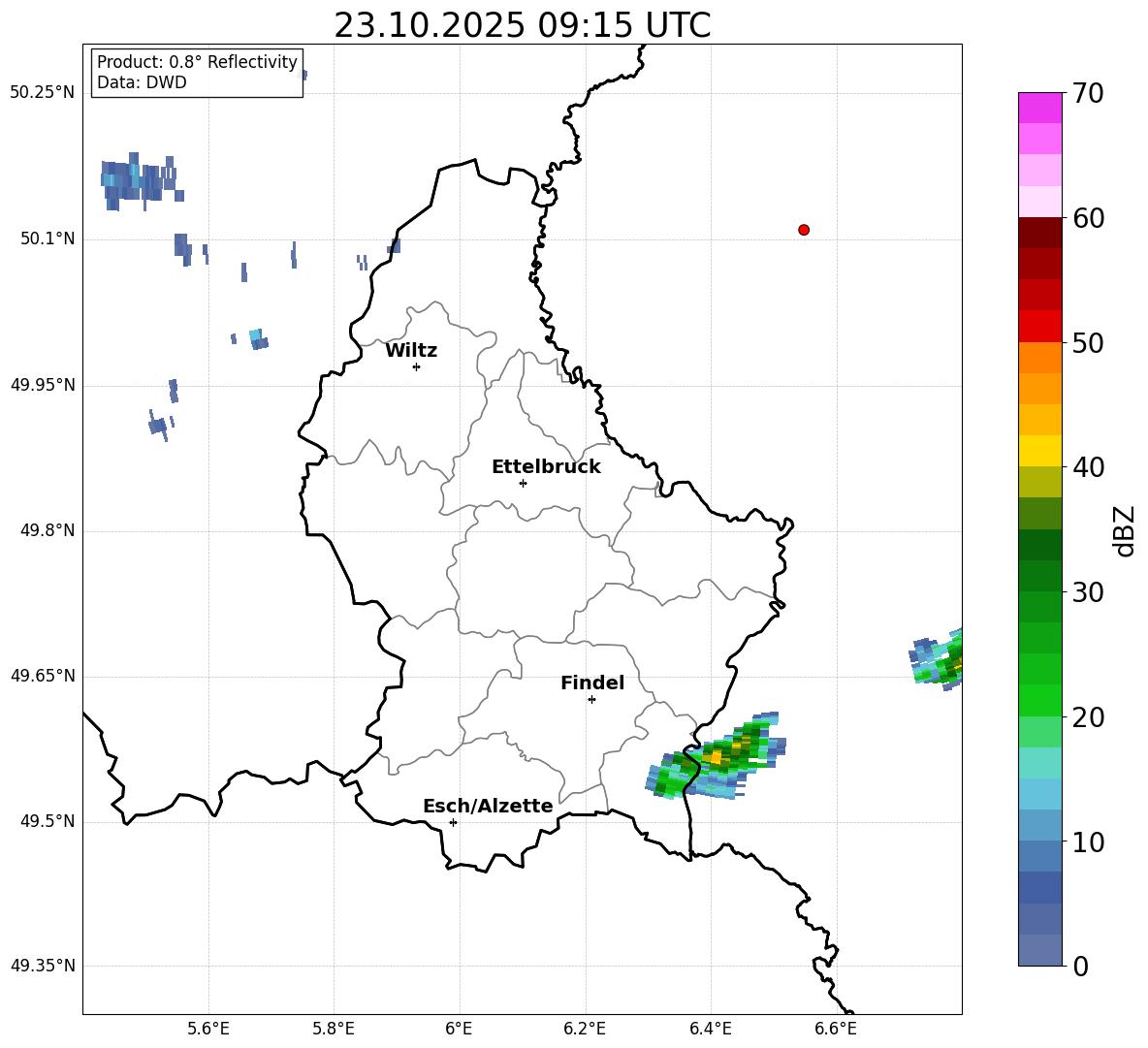
Task: Click the 49.65°N latitude label
Action: click(43, 676)
